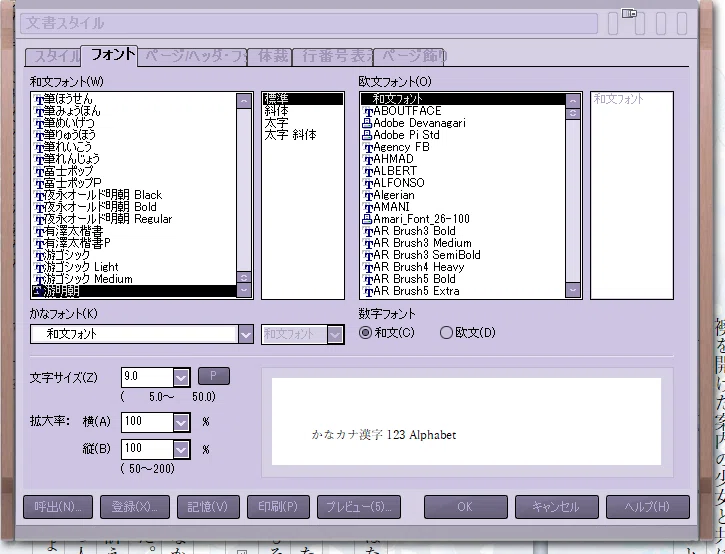The height and width of the screenshot is (554, 725).
Task: Select ABOUTFACE Western font
Action: point(463,111)
